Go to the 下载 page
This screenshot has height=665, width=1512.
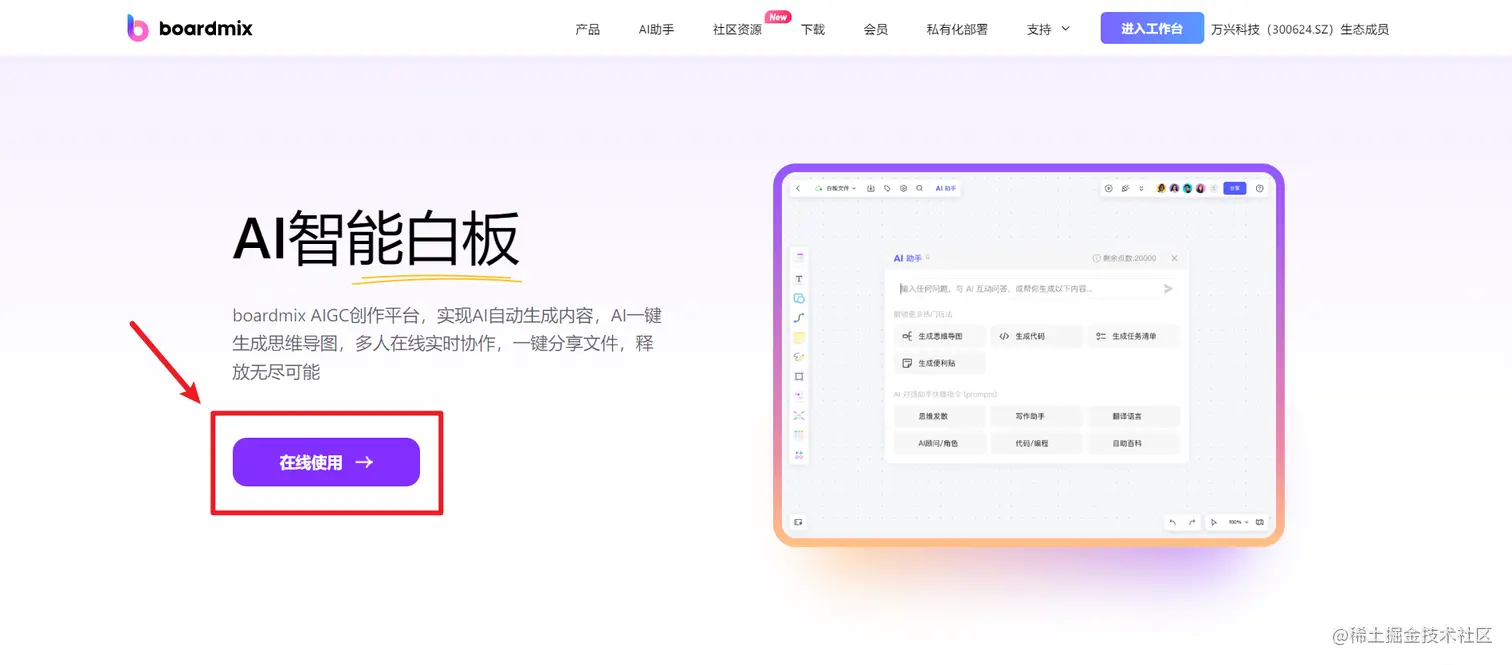[x=813, y=29]
